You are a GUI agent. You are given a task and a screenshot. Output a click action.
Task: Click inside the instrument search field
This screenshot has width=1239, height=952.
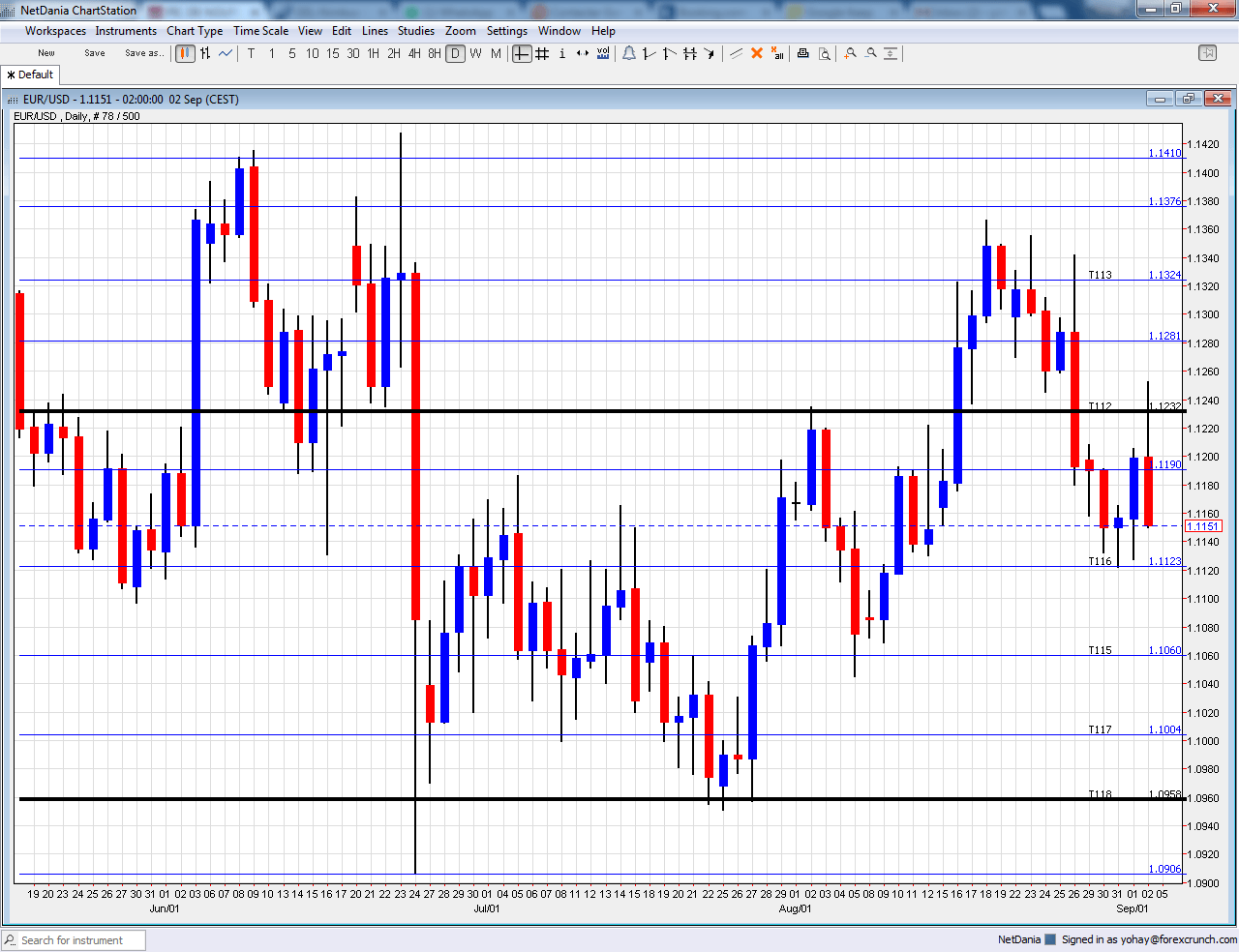click(77, 939)
